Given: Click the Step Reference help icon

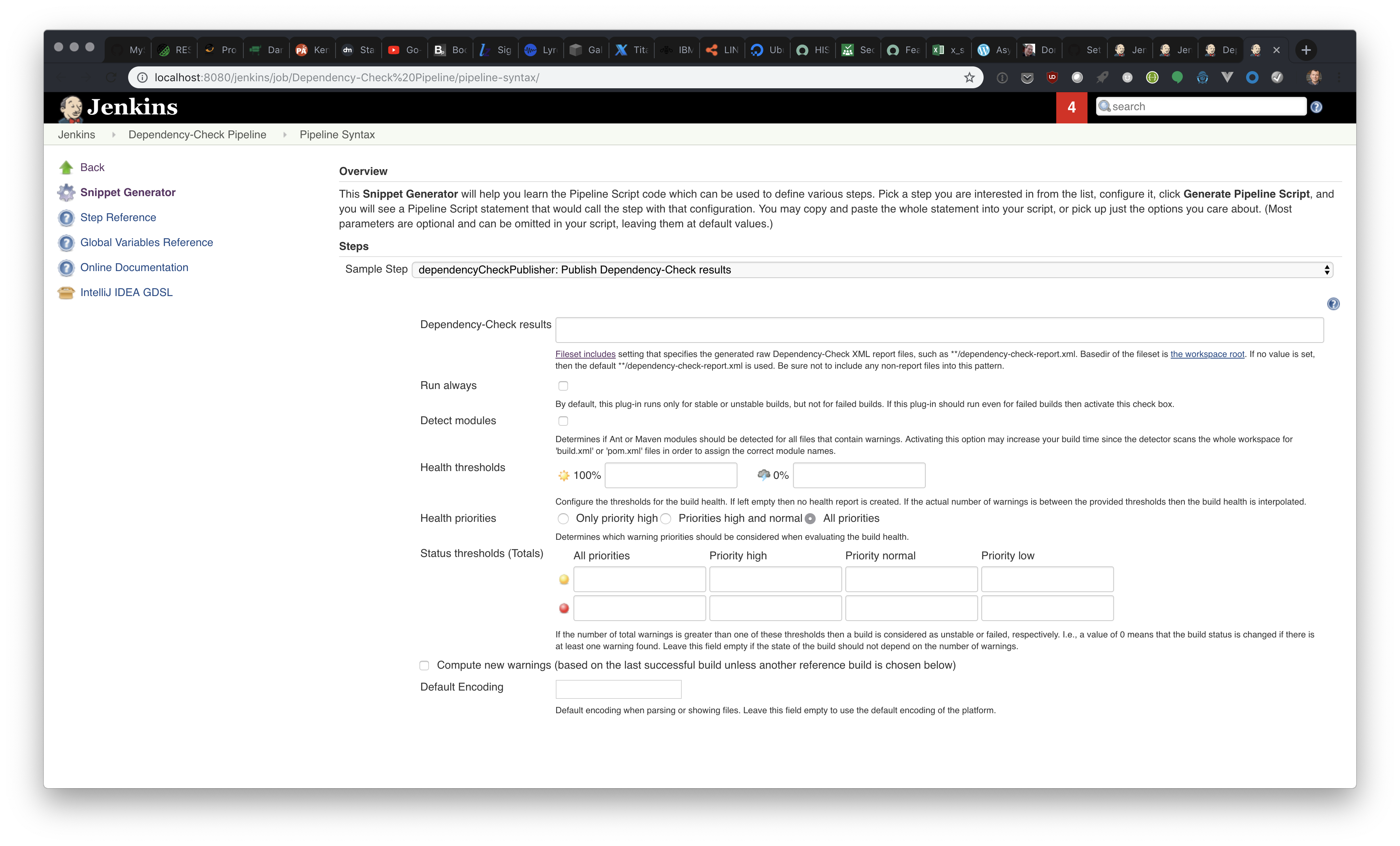Looking at the screenshot, I should [66, 218].
